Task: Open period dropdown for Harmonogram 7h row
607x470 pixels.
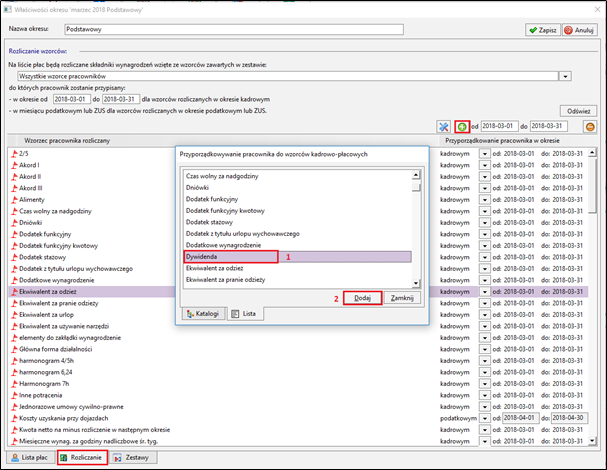Action: point(484,384)
